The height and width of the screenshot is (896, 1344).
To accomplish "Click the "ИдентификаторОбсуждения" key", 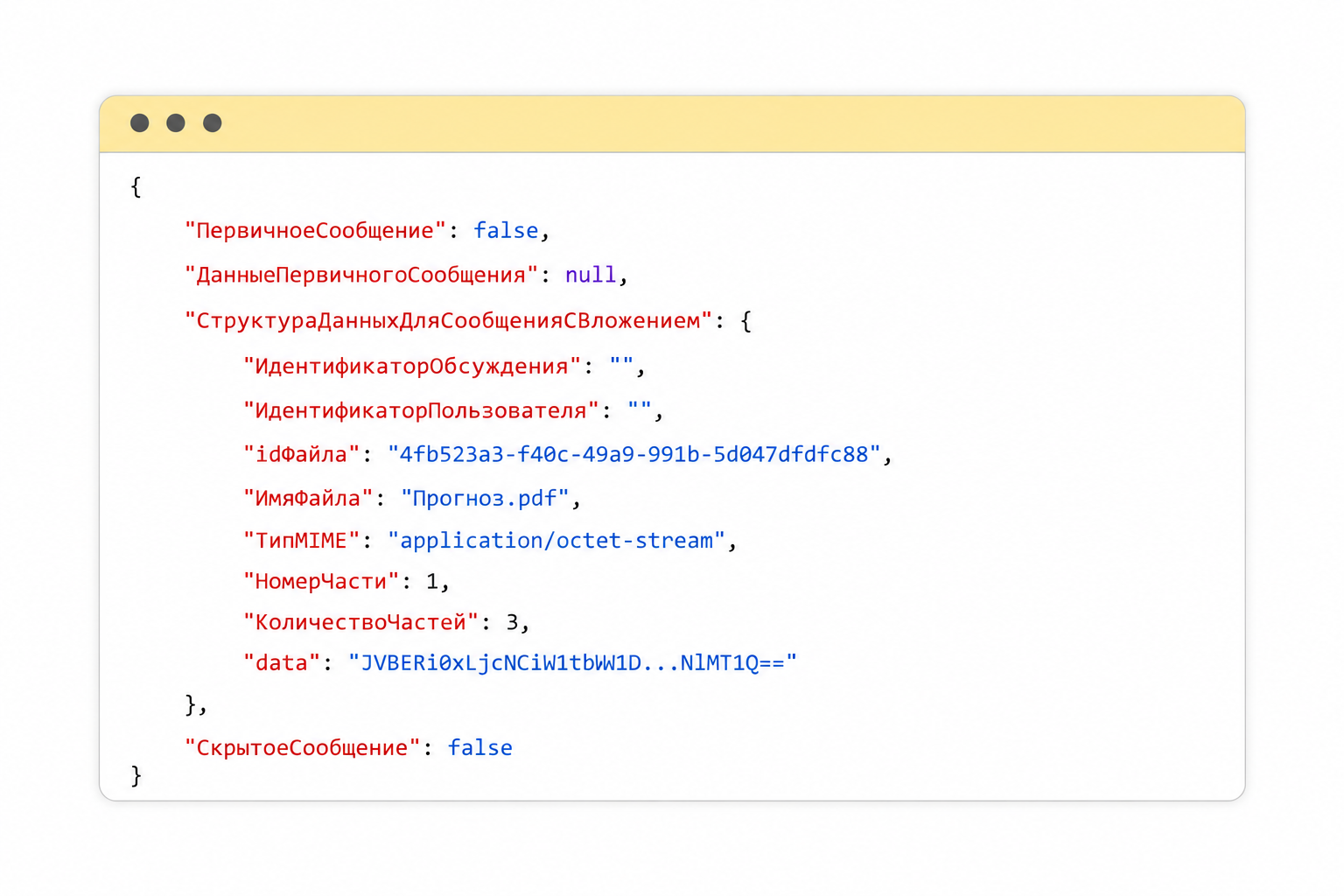I will coord(412,366).
